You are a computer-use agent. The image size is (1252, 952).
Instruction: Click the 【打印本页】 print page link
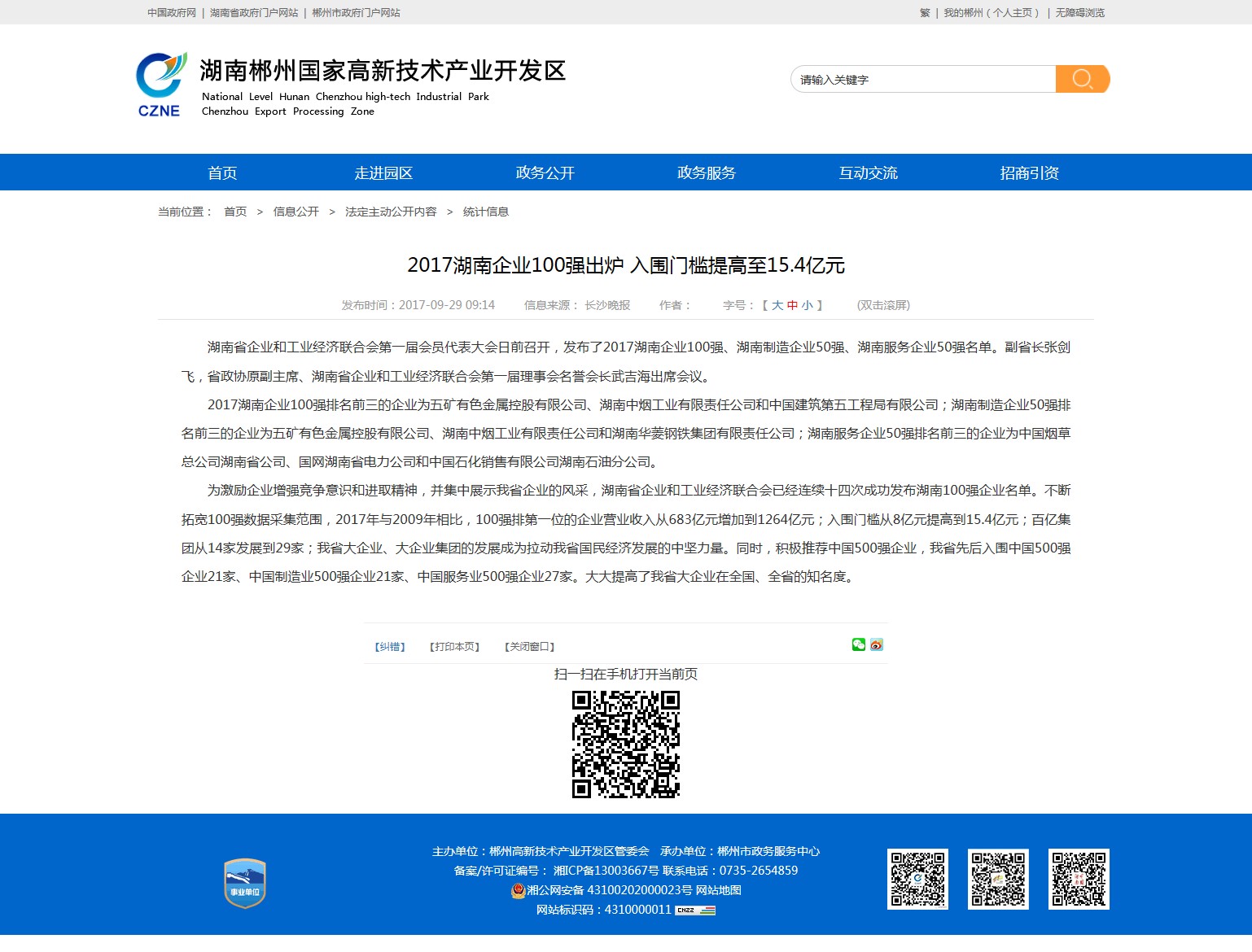454,647
